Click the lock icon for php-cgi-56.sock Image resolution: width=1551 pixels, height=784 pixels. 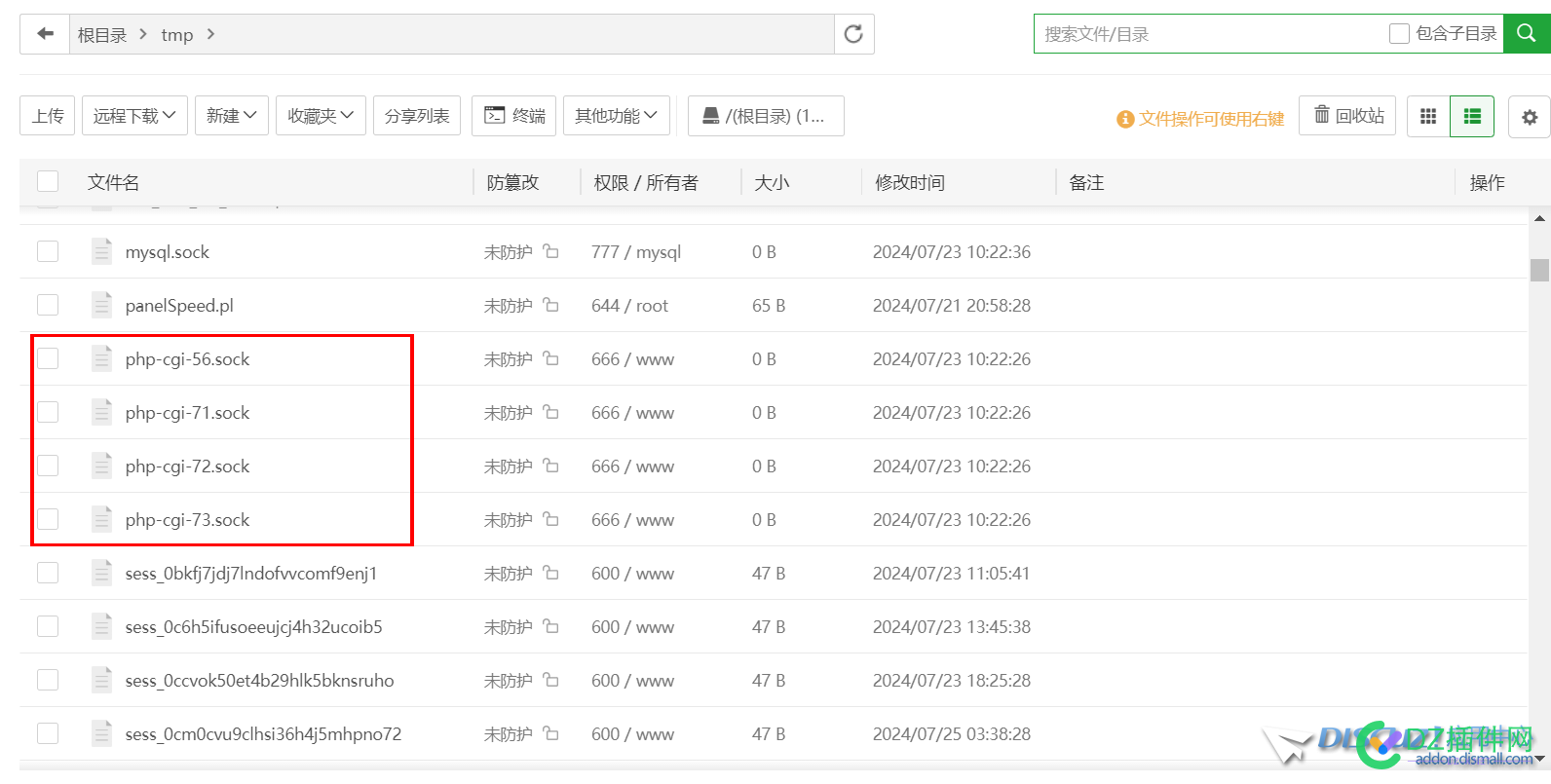550,358
